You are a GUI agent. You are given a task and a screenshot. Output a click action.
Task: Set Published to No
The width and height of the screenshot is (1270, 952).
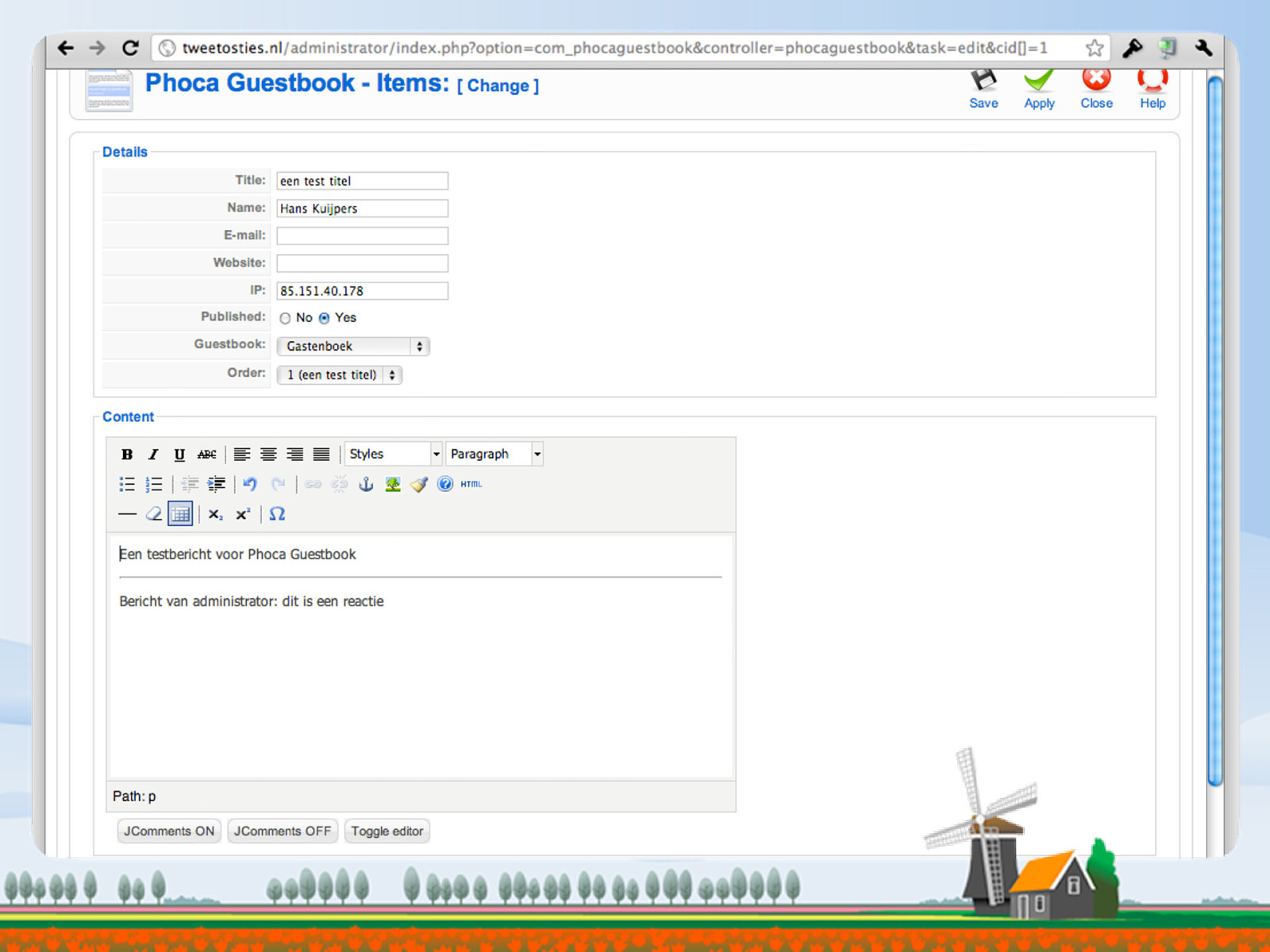click(285, 318)
